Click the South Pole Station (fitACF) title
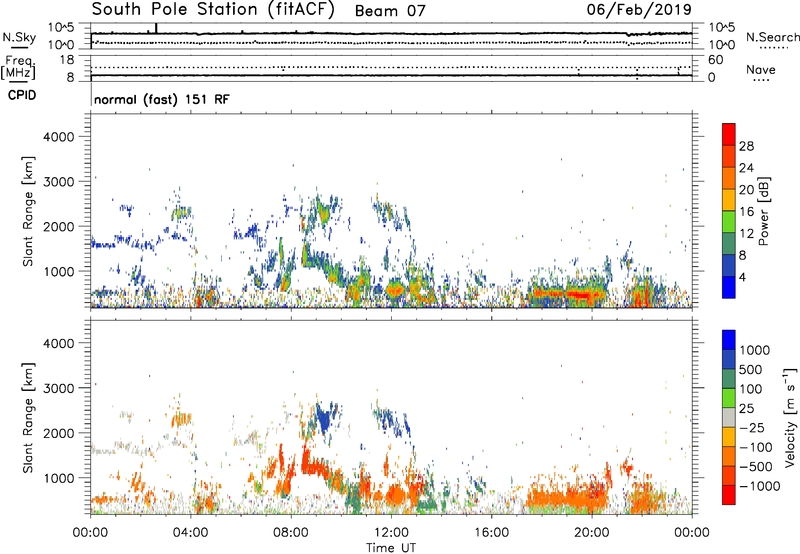Viewport: 800px width, 554px height. pos(213,10)
